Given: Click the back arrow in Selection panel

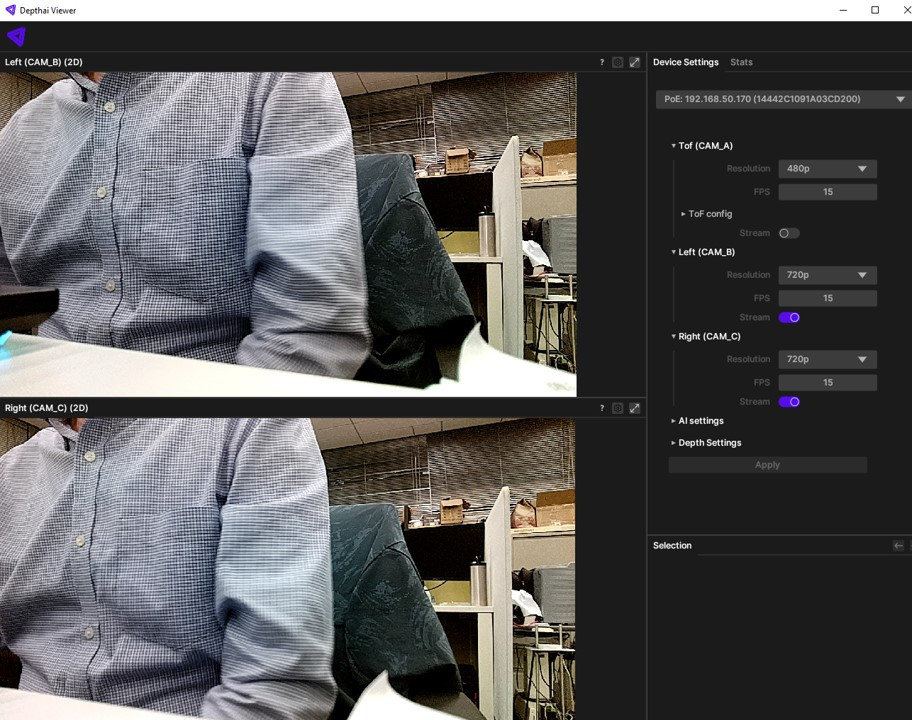Looking at the screenshot, I should click(898, 545).
